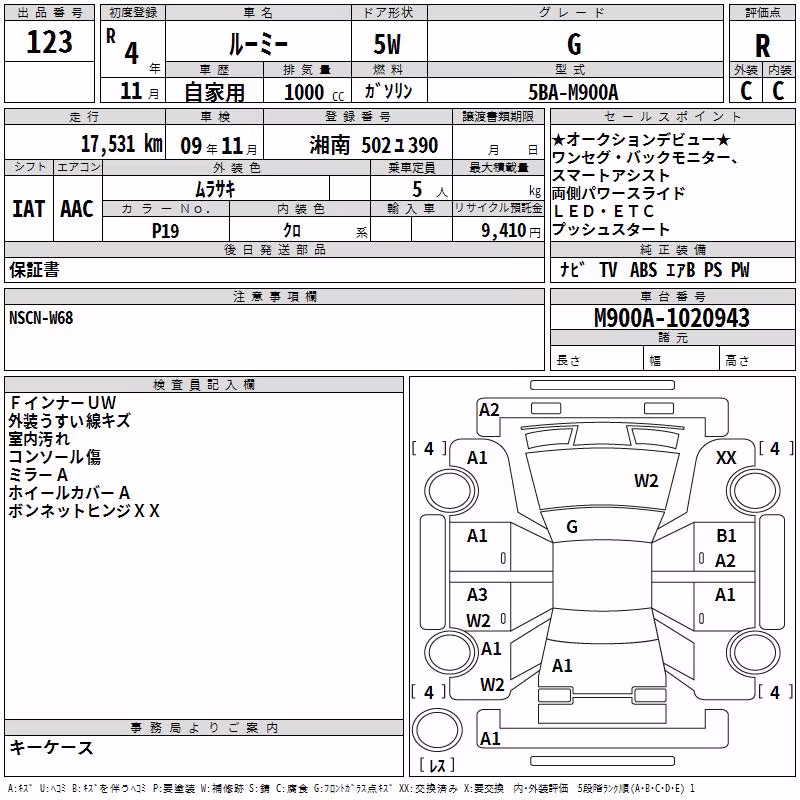The height and width of the screenshot is (800, 800).
Task: Click the damage code legend line at bottom
Action: click(x=351, y=788)
